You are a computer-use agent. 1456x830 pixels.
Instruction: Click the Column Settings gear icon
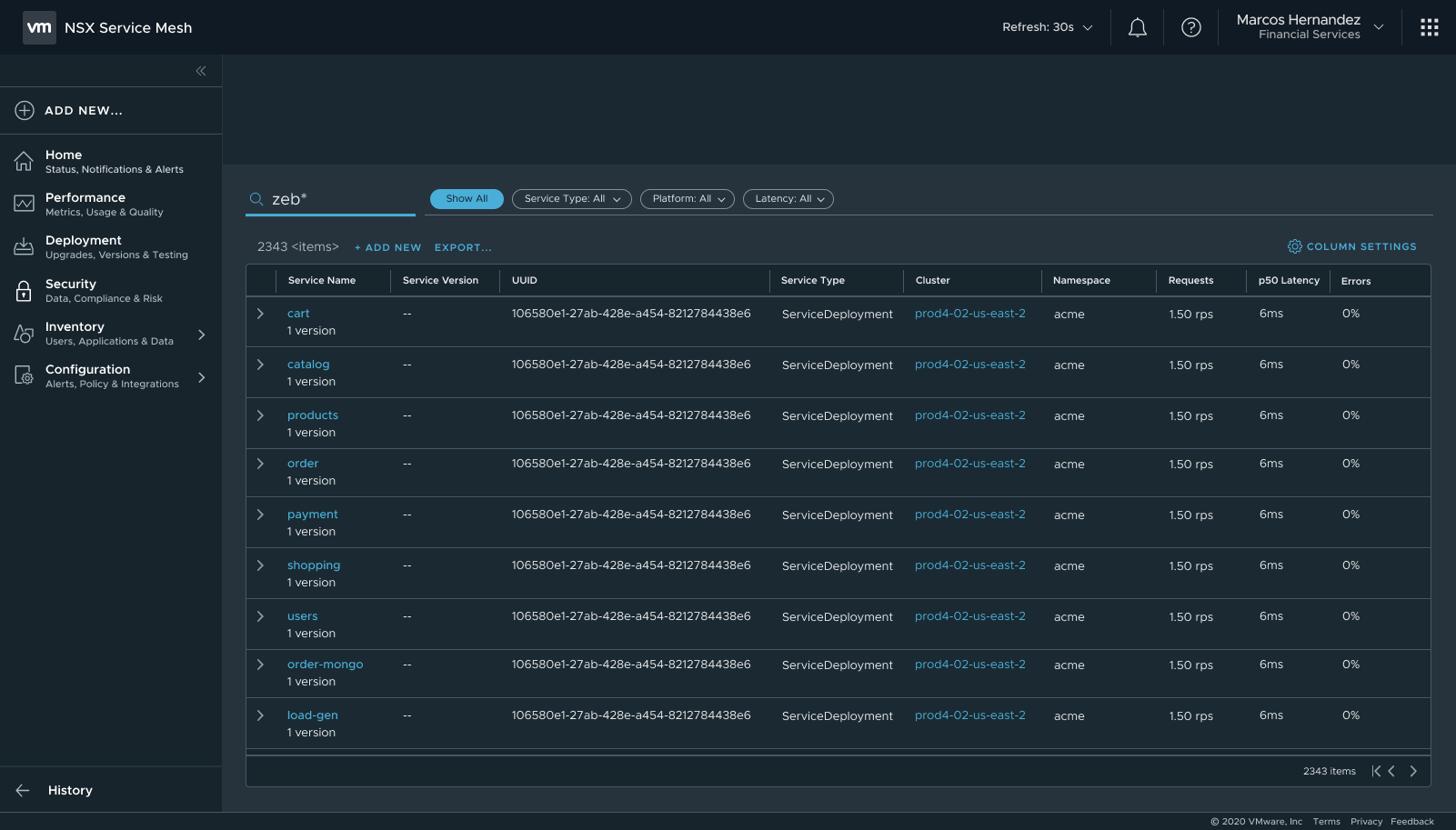pyautogui.click(x=1295, y=246)
